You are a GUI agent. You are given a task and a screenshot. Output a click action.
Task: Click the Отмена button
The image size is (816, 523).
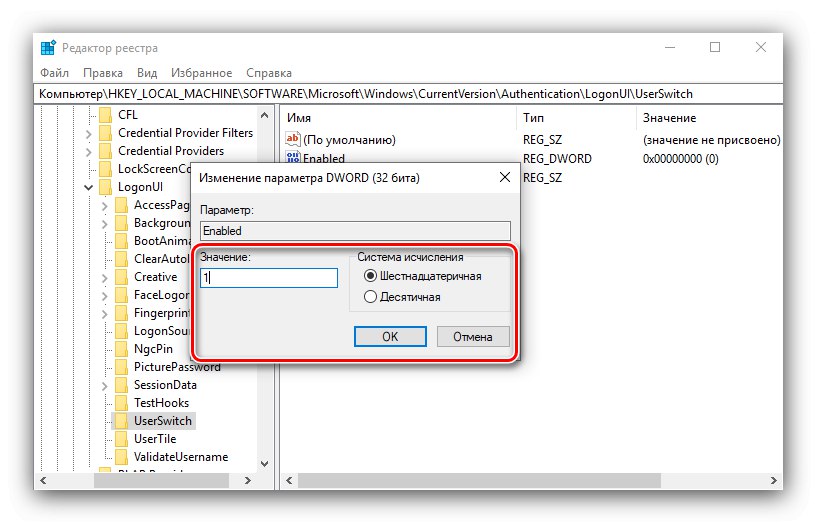(473, 337)
